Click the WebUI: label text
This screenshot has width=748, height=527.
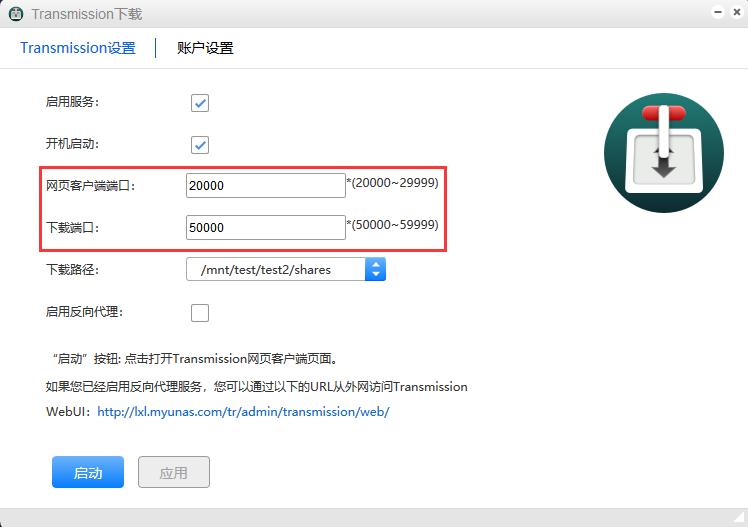click(68, 412)
